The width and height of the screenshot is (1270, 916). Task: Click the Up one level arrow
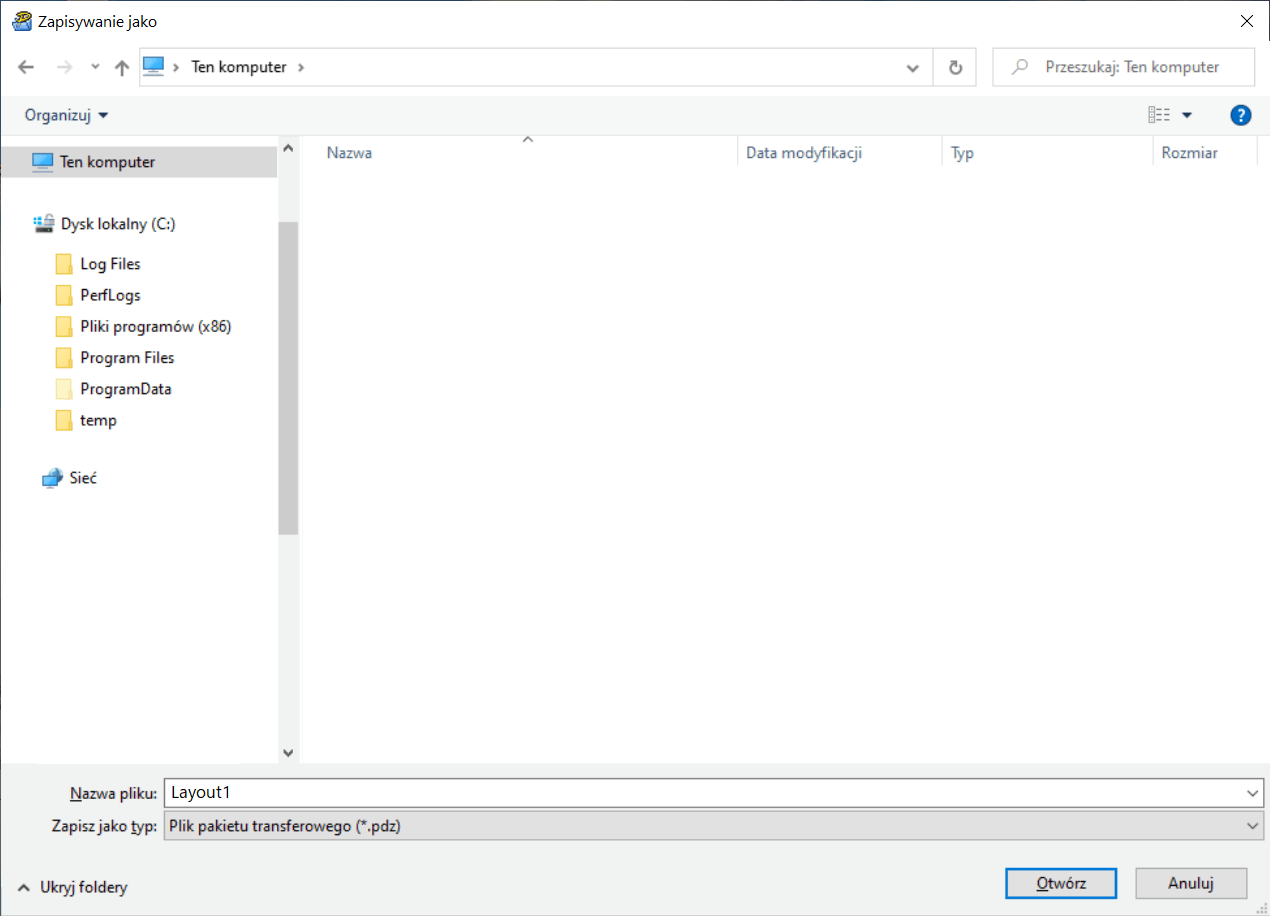pos(122,68)
